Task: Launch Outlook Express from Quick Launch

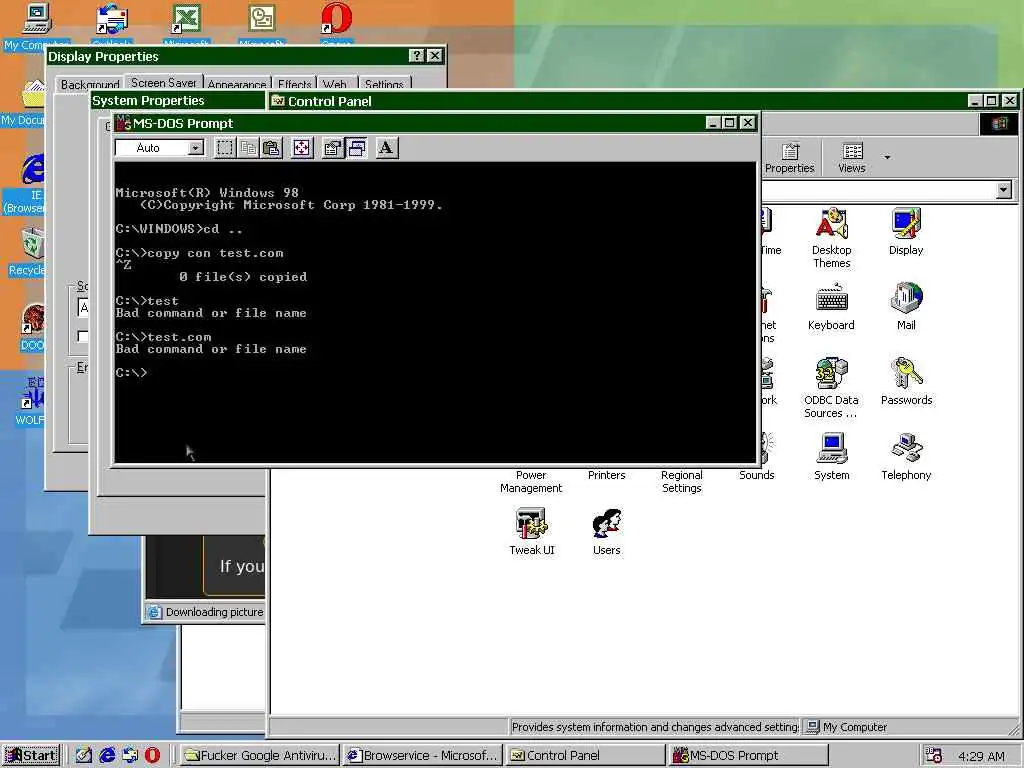Action: 130,756
